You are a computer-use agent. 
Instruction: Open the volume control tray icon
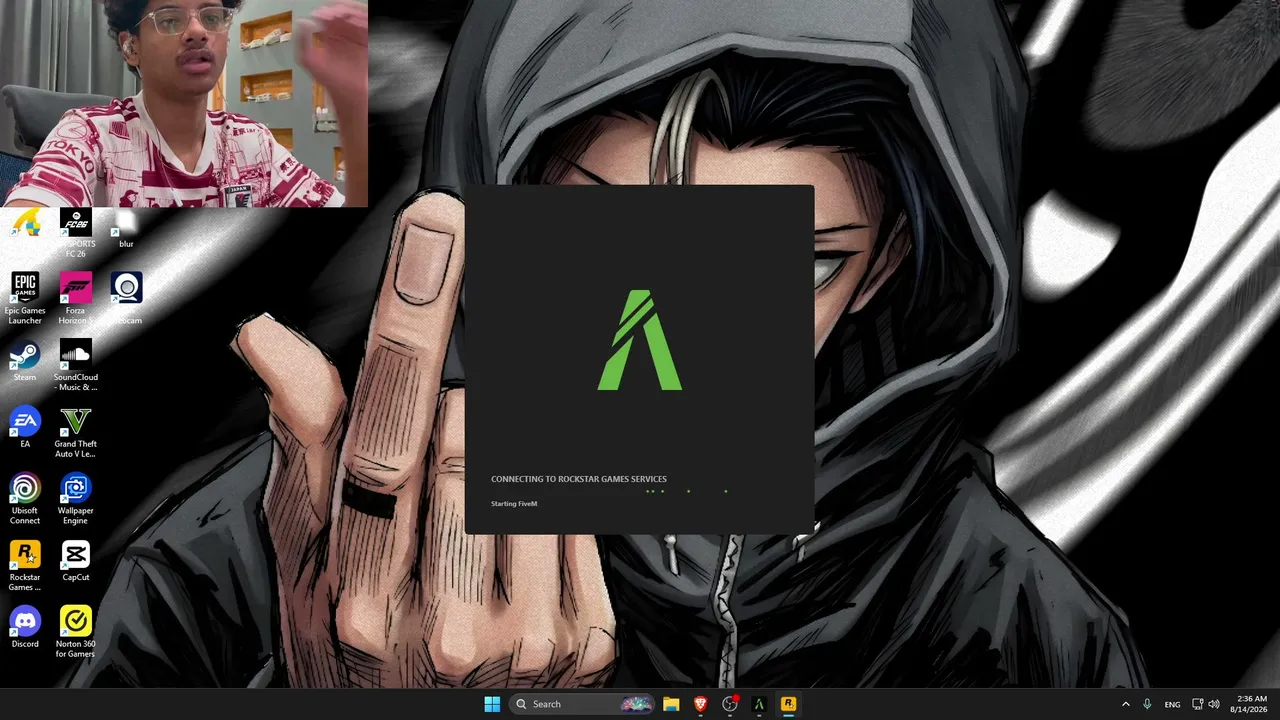(1214, 704)
